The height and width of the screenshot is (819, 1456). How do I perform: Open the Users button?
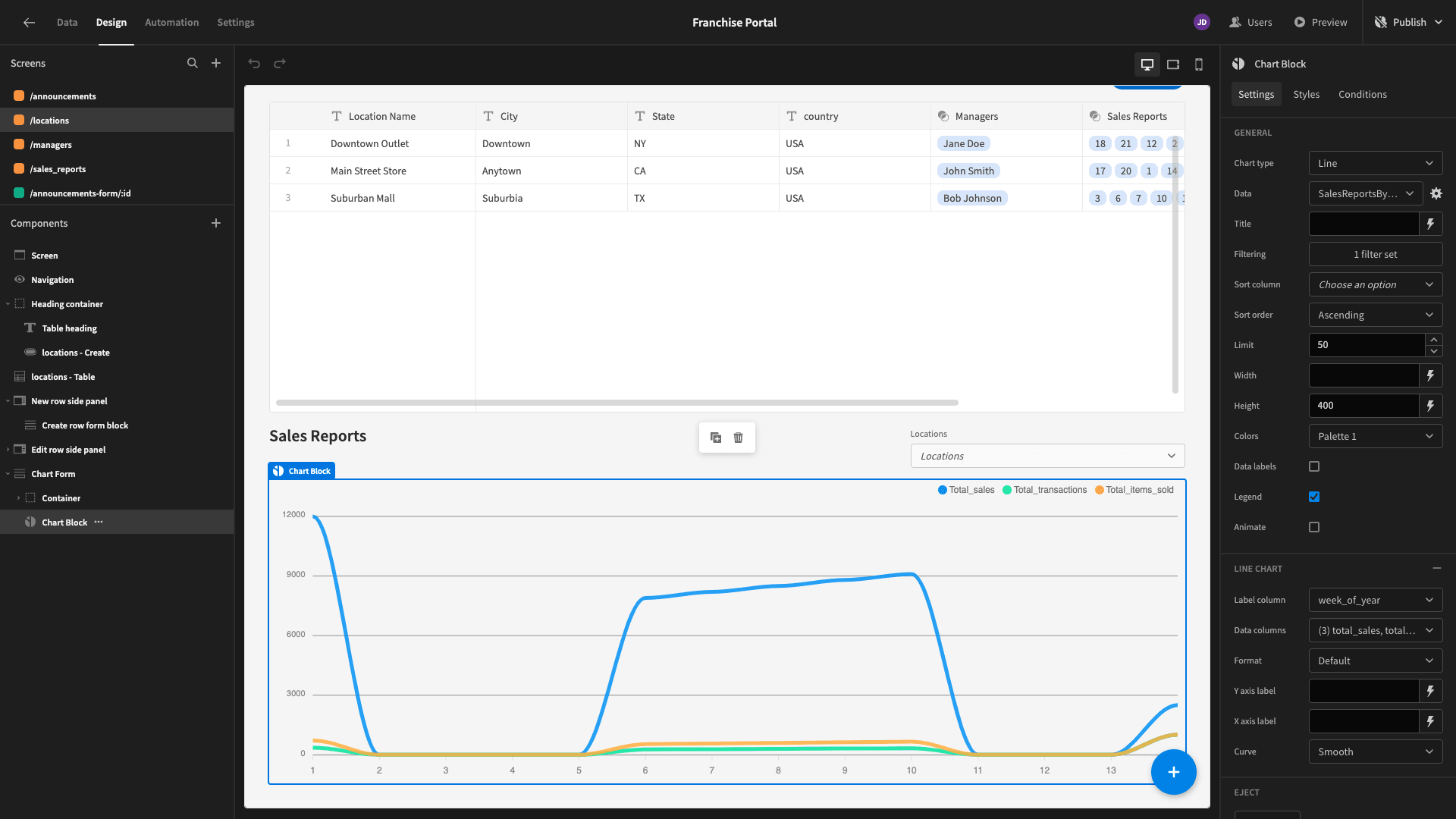click(x=1250, y=23)
